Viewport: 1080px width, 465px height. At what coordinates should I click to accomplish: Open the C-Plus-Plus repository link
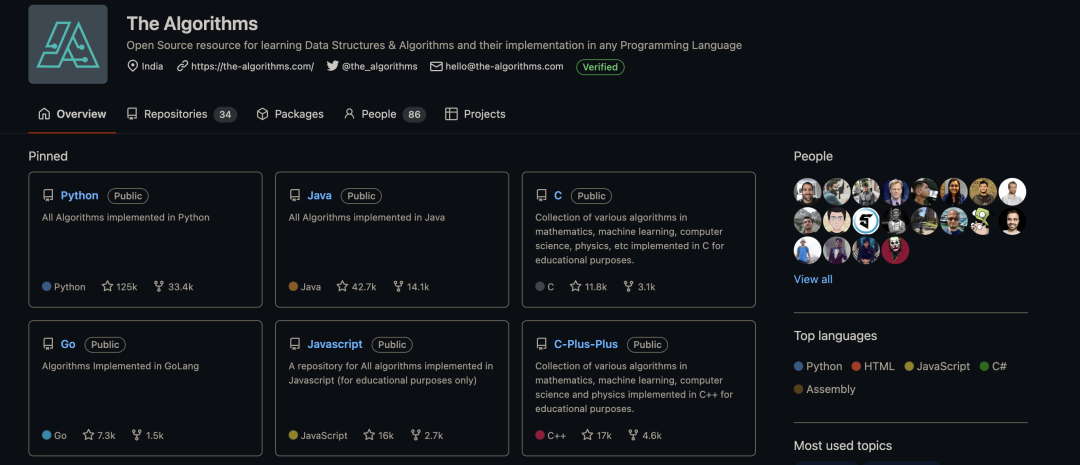point(586,344)
